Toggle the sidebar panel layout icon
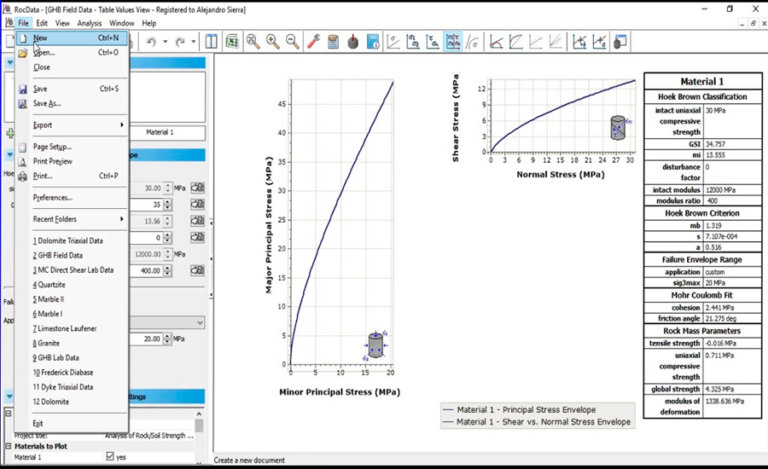Screen dimensions: 768x469 (211, 42)
